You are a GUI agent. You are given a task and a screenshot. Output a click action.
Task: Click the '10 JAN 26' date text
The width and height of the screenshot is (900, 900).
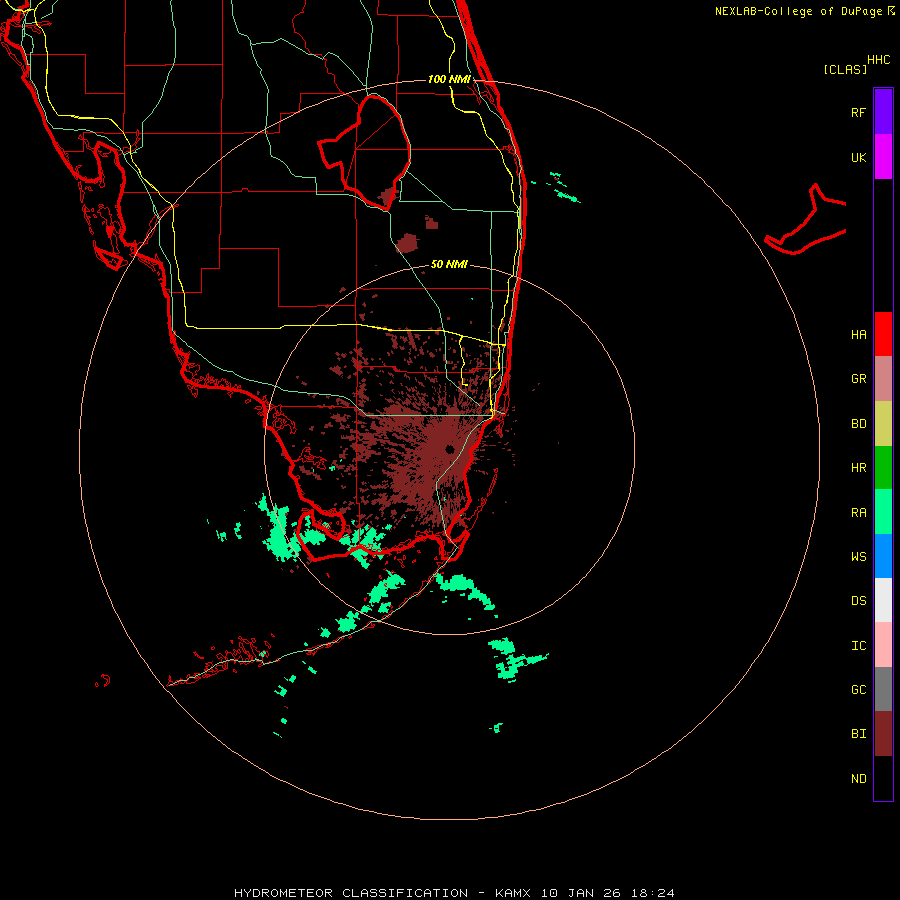coord(581,893)
